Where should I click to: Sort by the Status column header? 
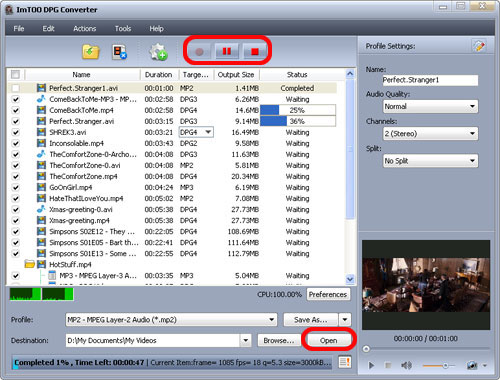(x=297, y=75)
